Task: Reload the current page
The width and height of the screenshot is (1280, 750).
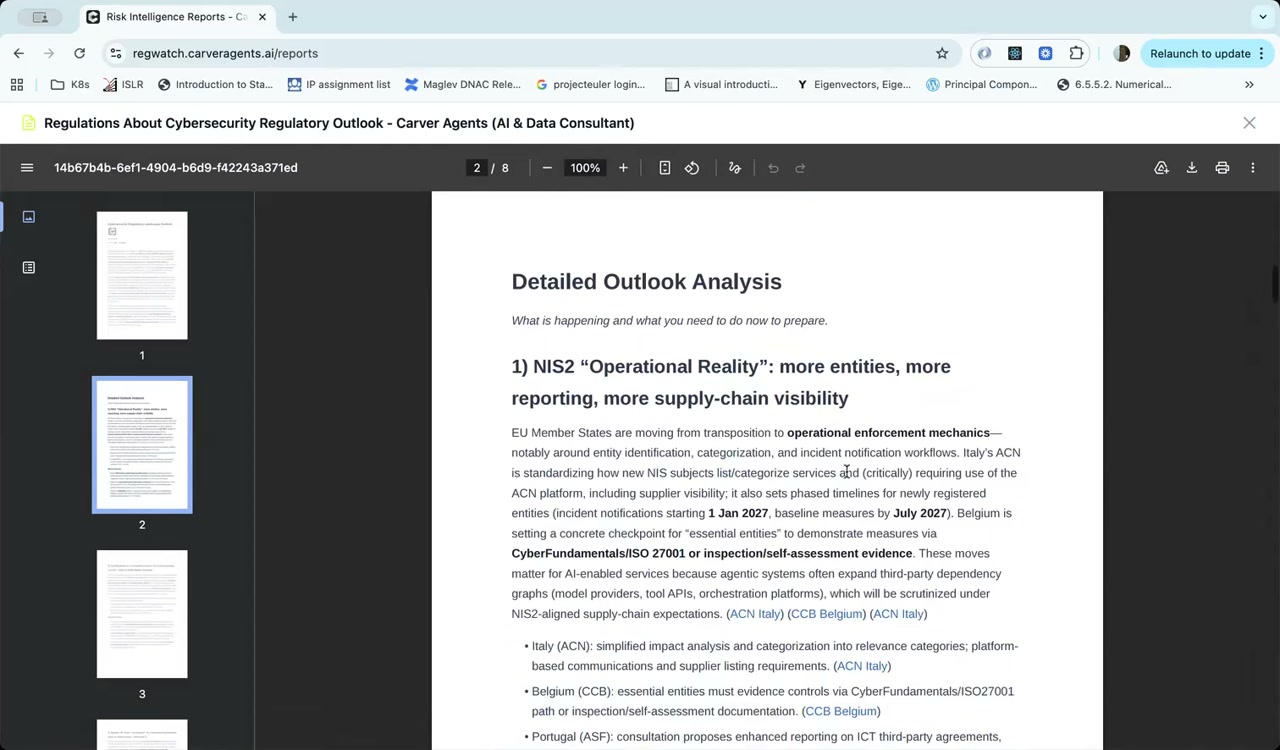Action: (x=79, y=53)
